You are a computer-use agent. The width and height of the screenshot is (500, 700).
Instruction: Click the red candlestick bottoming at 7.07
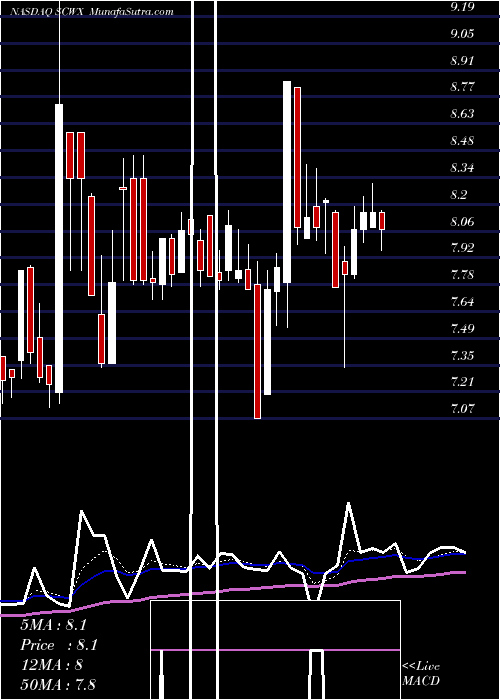pos(257,351)
